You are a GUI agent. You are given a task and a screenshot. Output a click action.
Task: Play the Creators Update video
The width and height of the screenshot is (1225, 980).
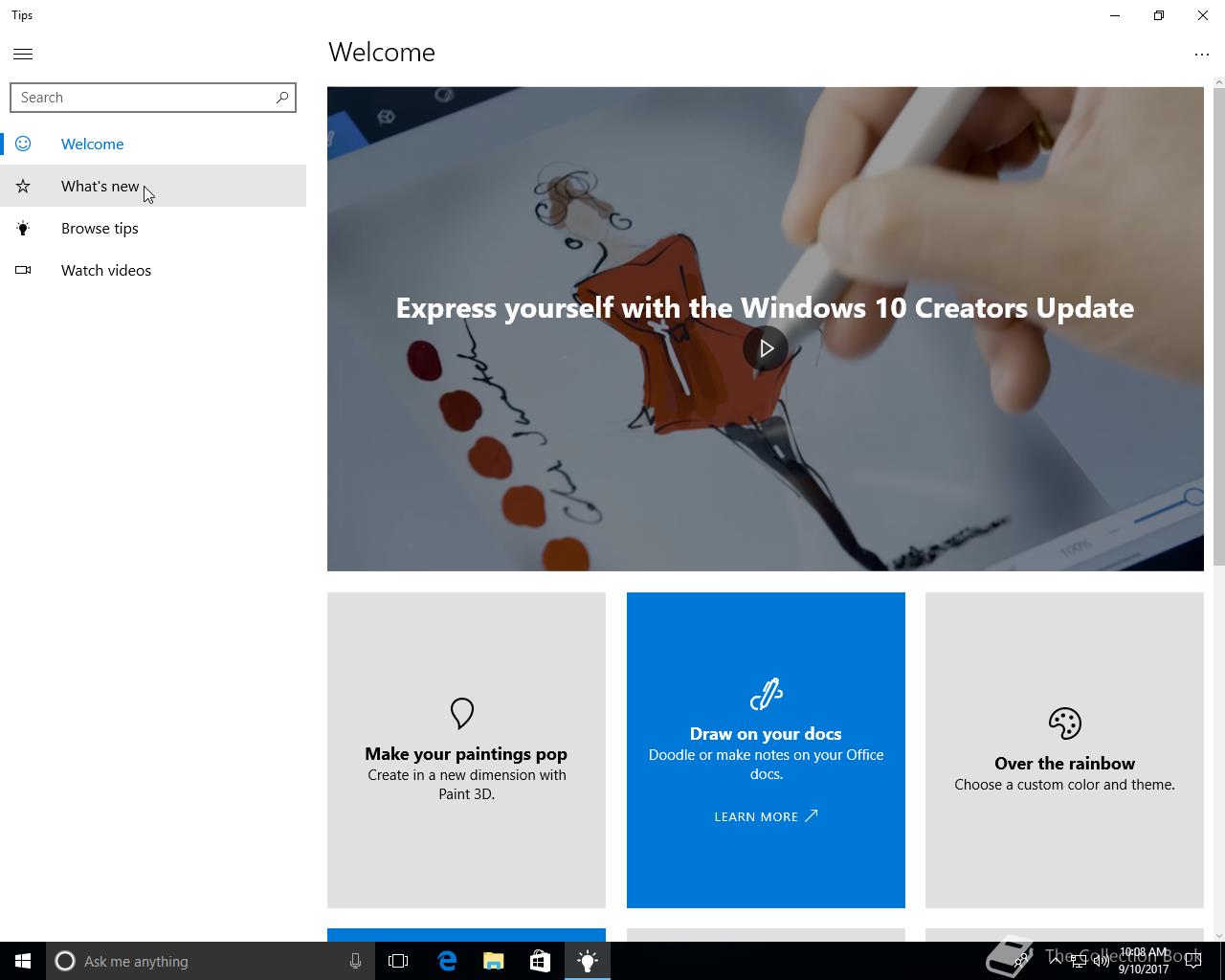coord(766,348)
